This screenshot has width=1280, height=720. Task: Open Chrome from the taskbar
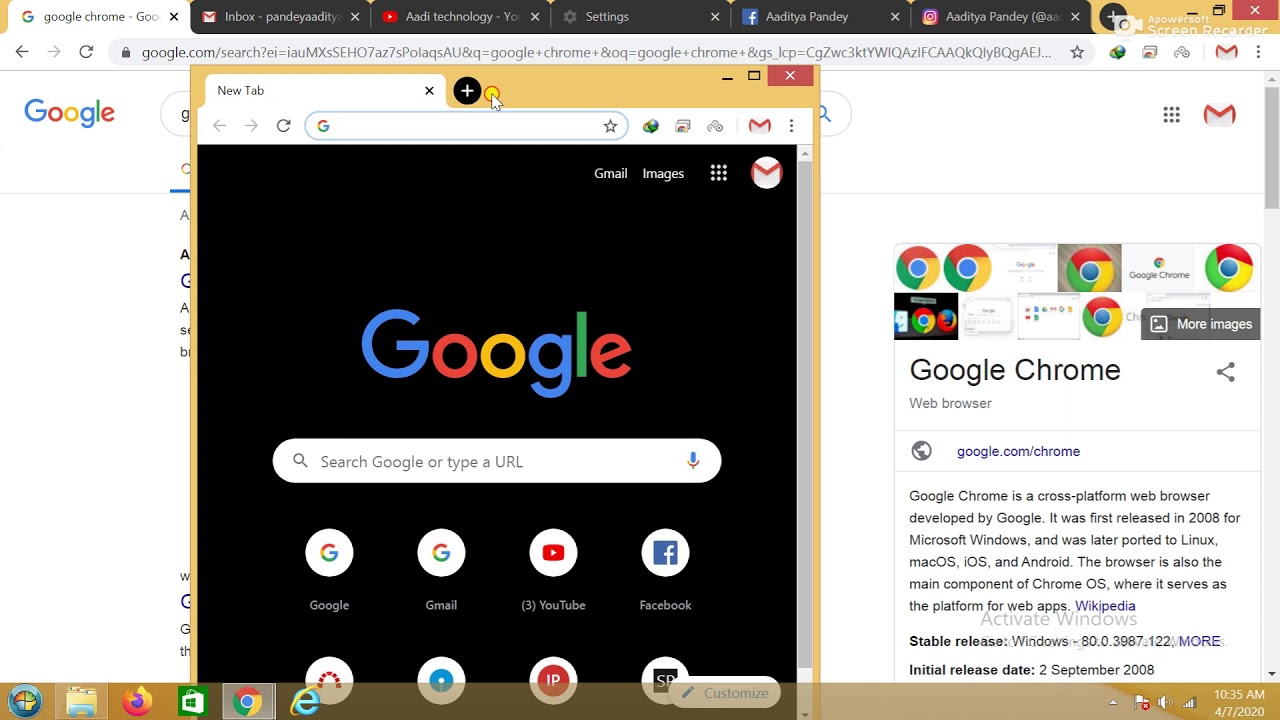click(247, 702)
